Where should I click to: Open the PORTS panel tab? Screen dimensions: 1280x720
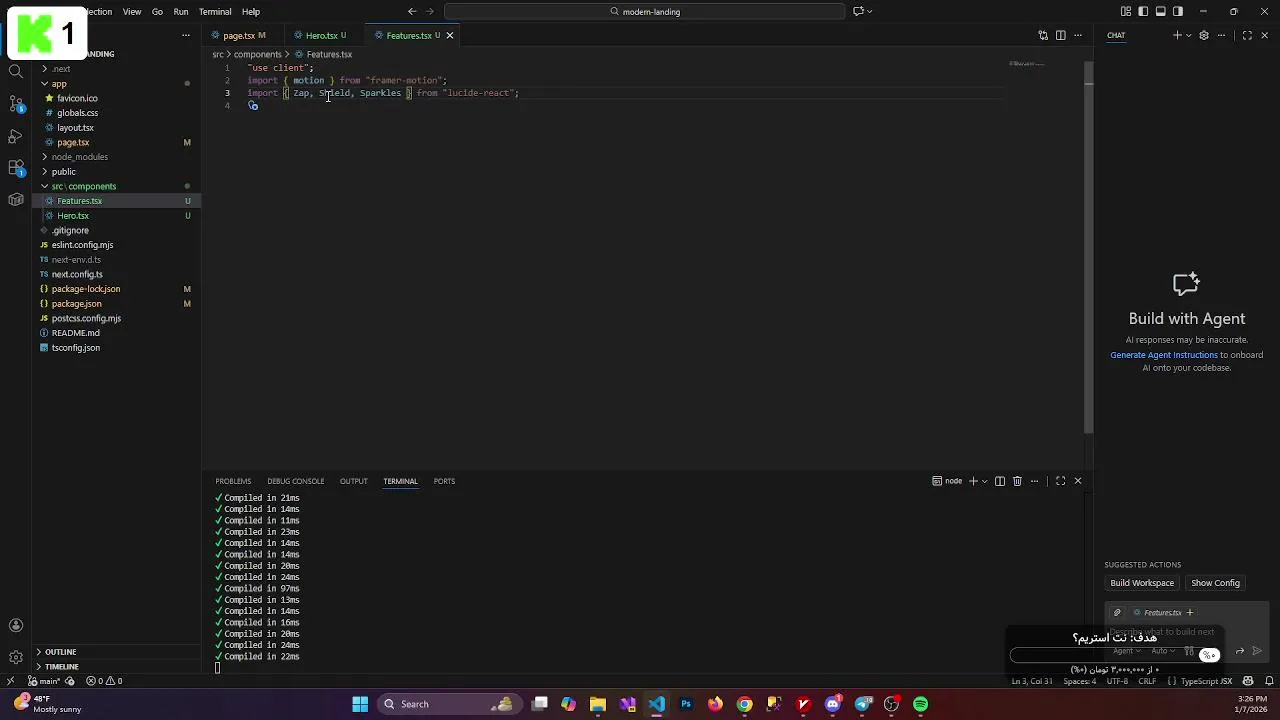point(444,481)
